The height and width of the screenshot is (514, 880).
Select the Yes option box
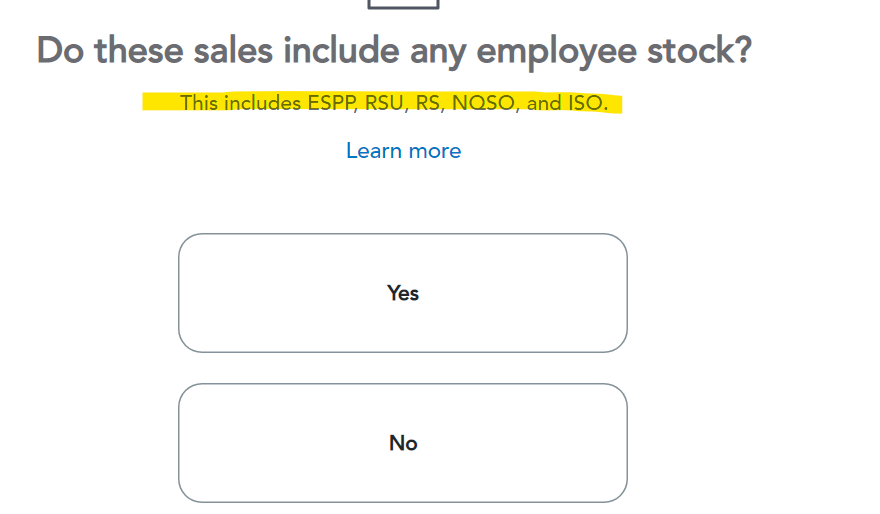tap(402, 293)
